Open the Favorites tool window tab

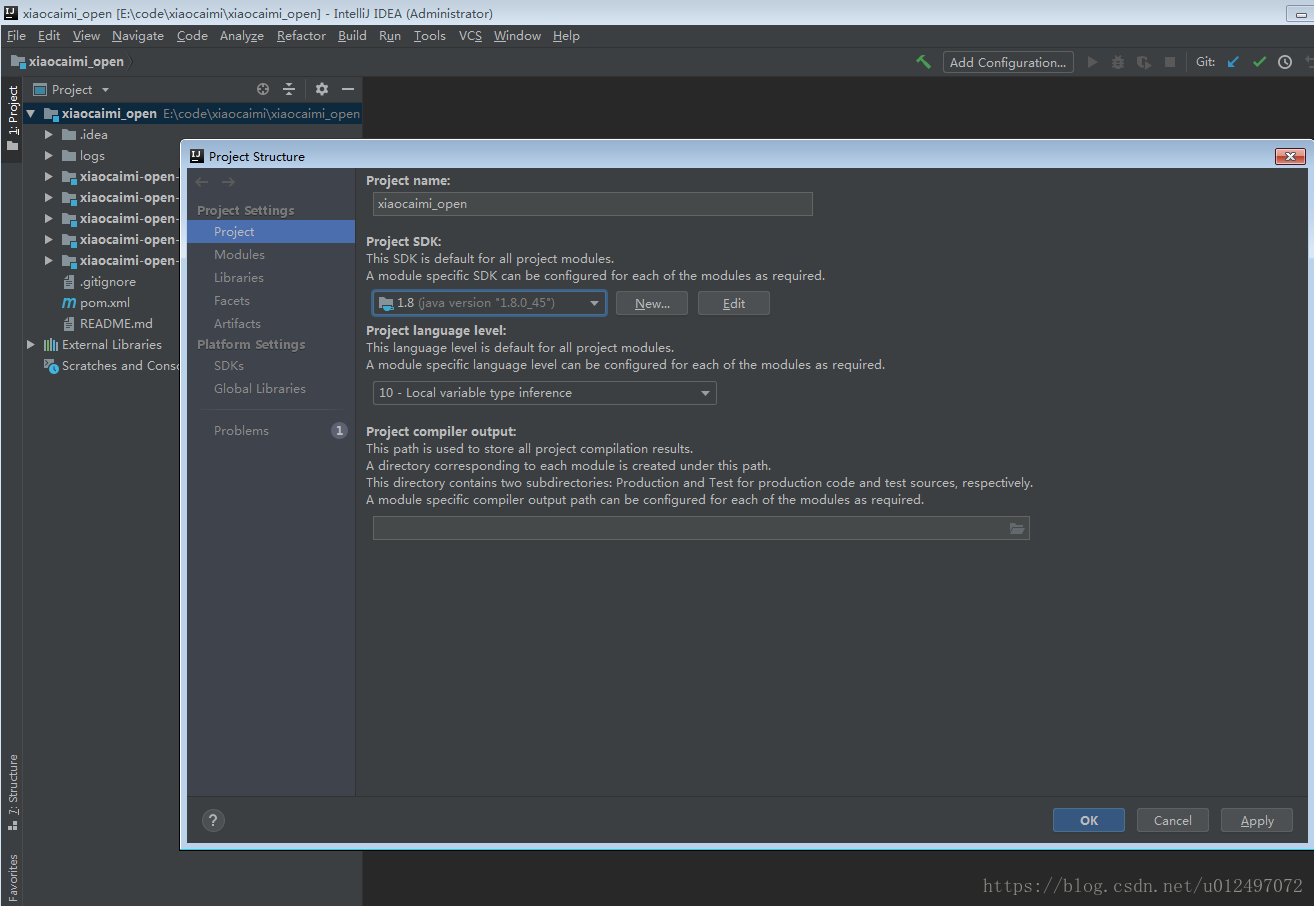[13, 876]
